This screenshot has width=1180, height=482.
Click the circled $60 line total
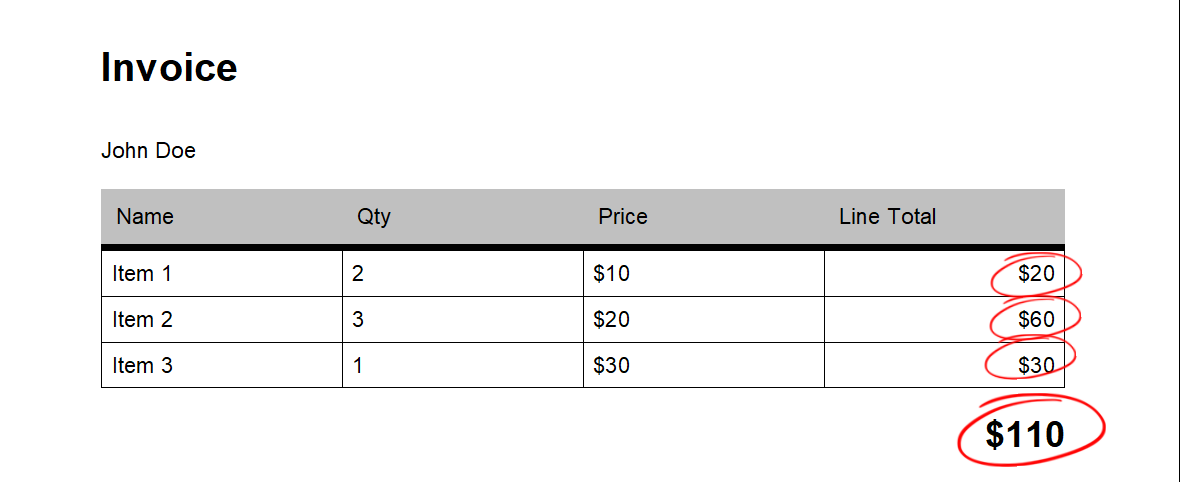point(1036,319)
